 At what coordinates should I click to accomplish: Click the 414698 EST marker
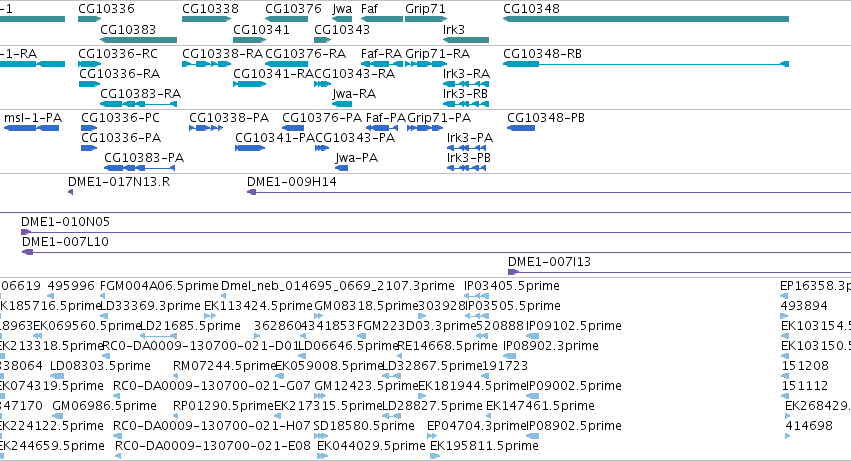[x=788, y=437]
